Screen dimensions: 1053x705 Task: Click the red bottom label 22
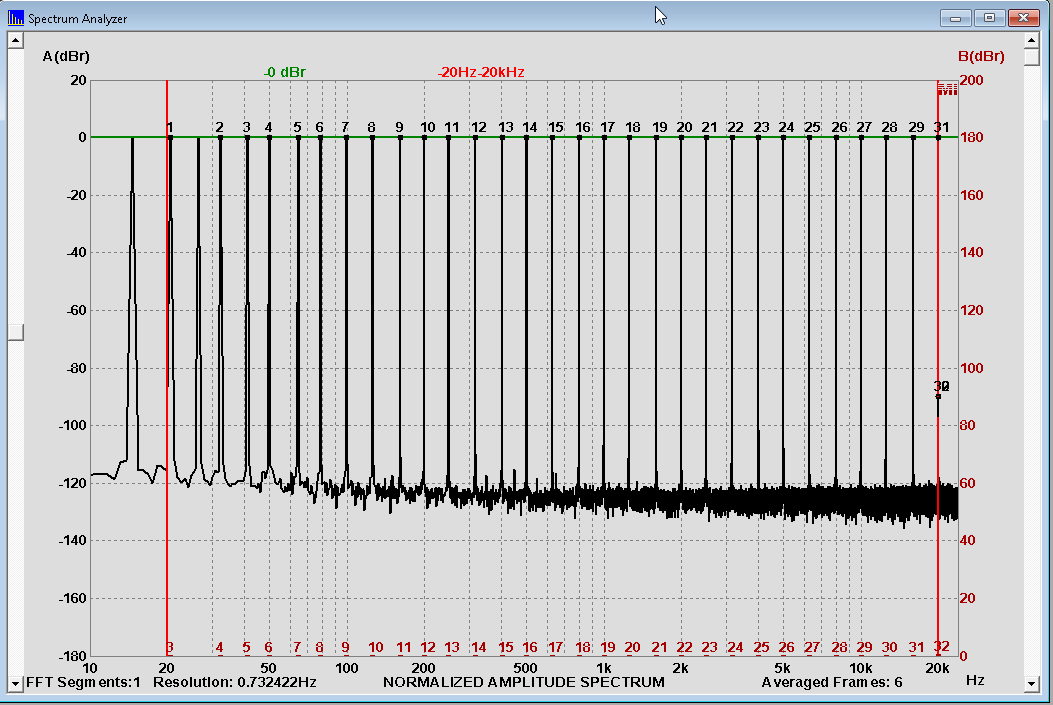684,647
